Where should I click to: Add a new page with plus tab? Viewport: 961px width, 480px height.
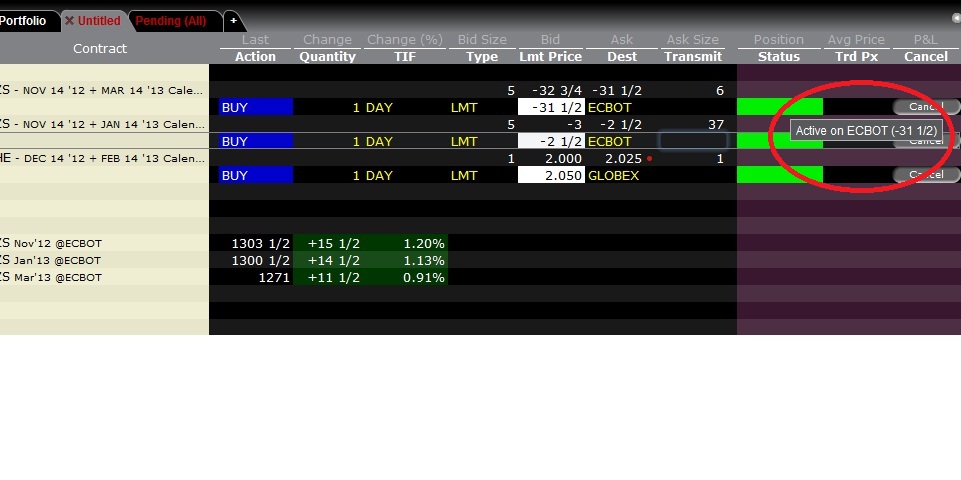tap(234, 21)
